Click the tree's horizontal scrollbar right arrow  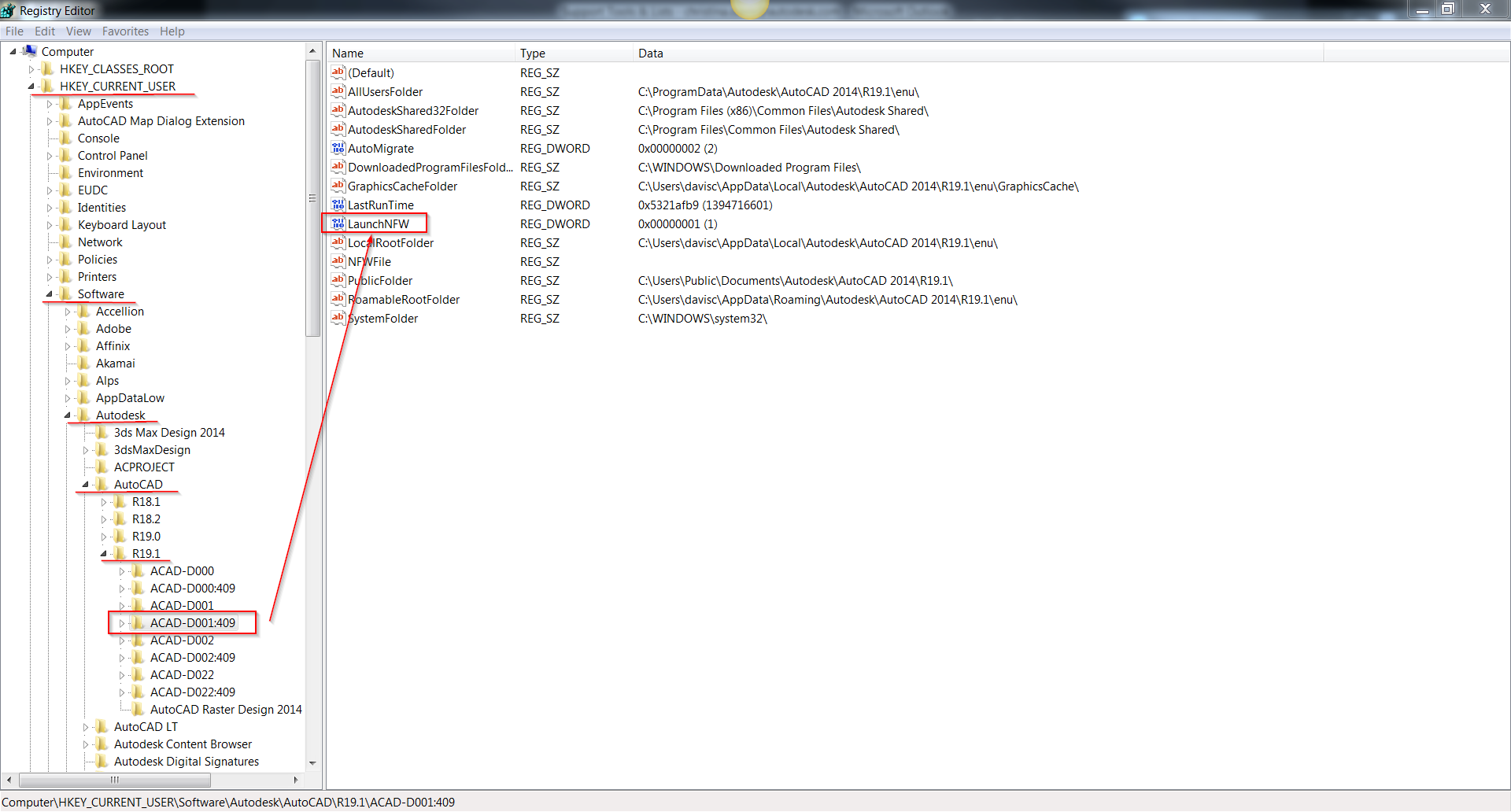pyautogui.click(x=296, y=780)
